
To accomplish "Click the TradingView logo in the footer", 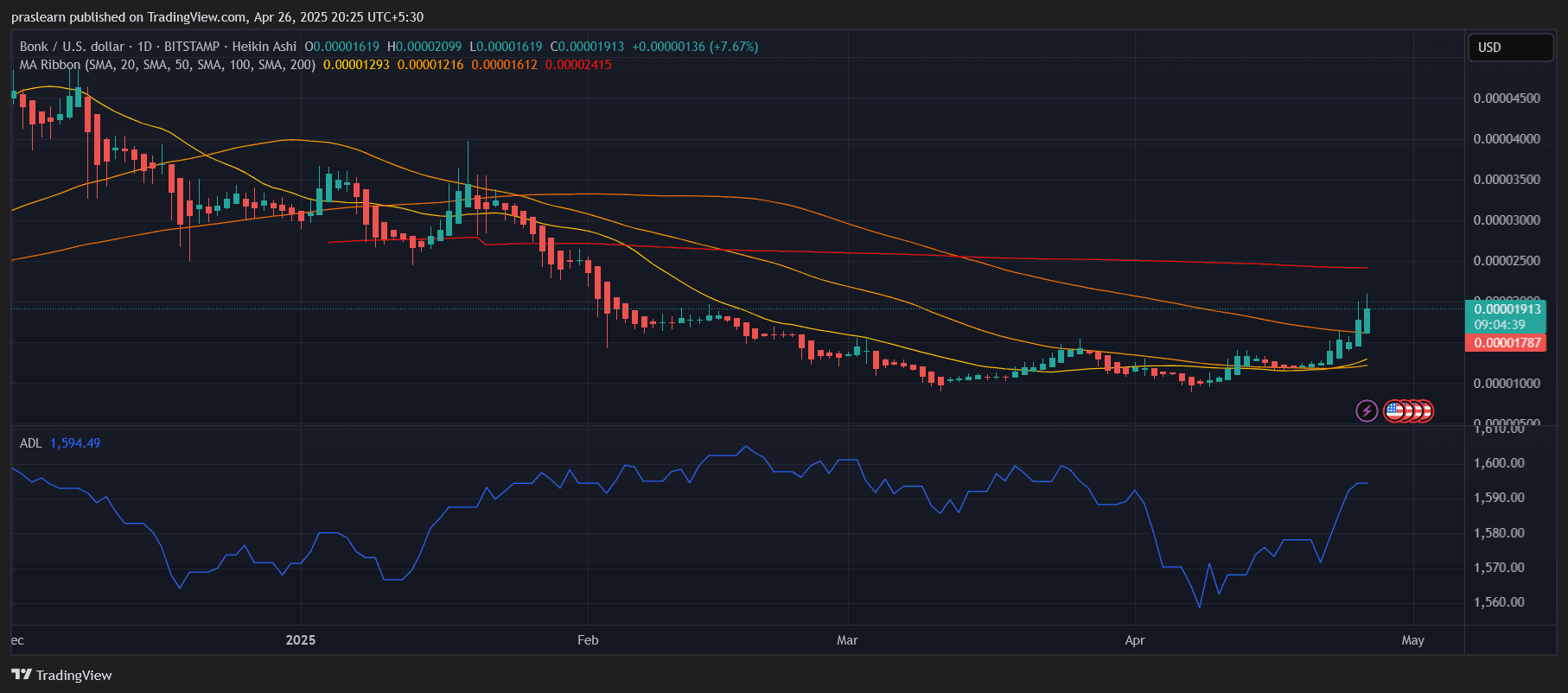I will 61,675.
